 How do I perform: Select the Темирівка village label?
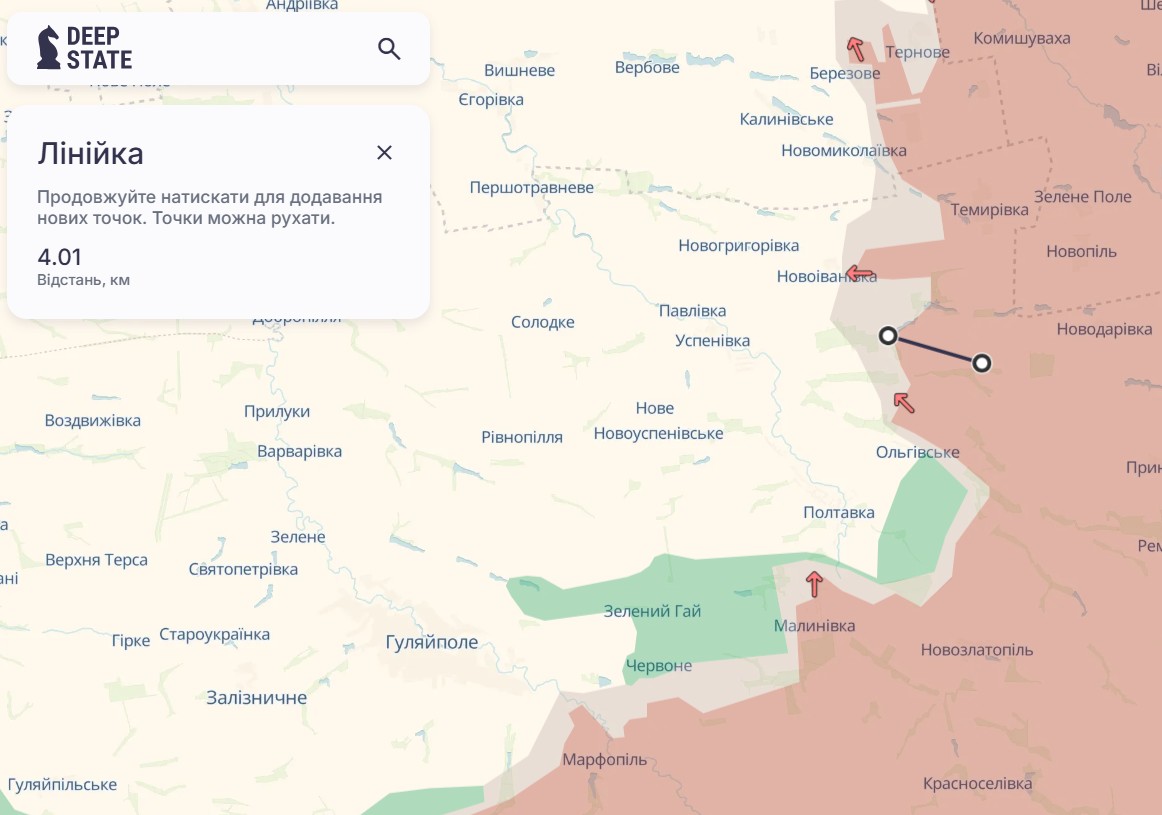(989, 210)
